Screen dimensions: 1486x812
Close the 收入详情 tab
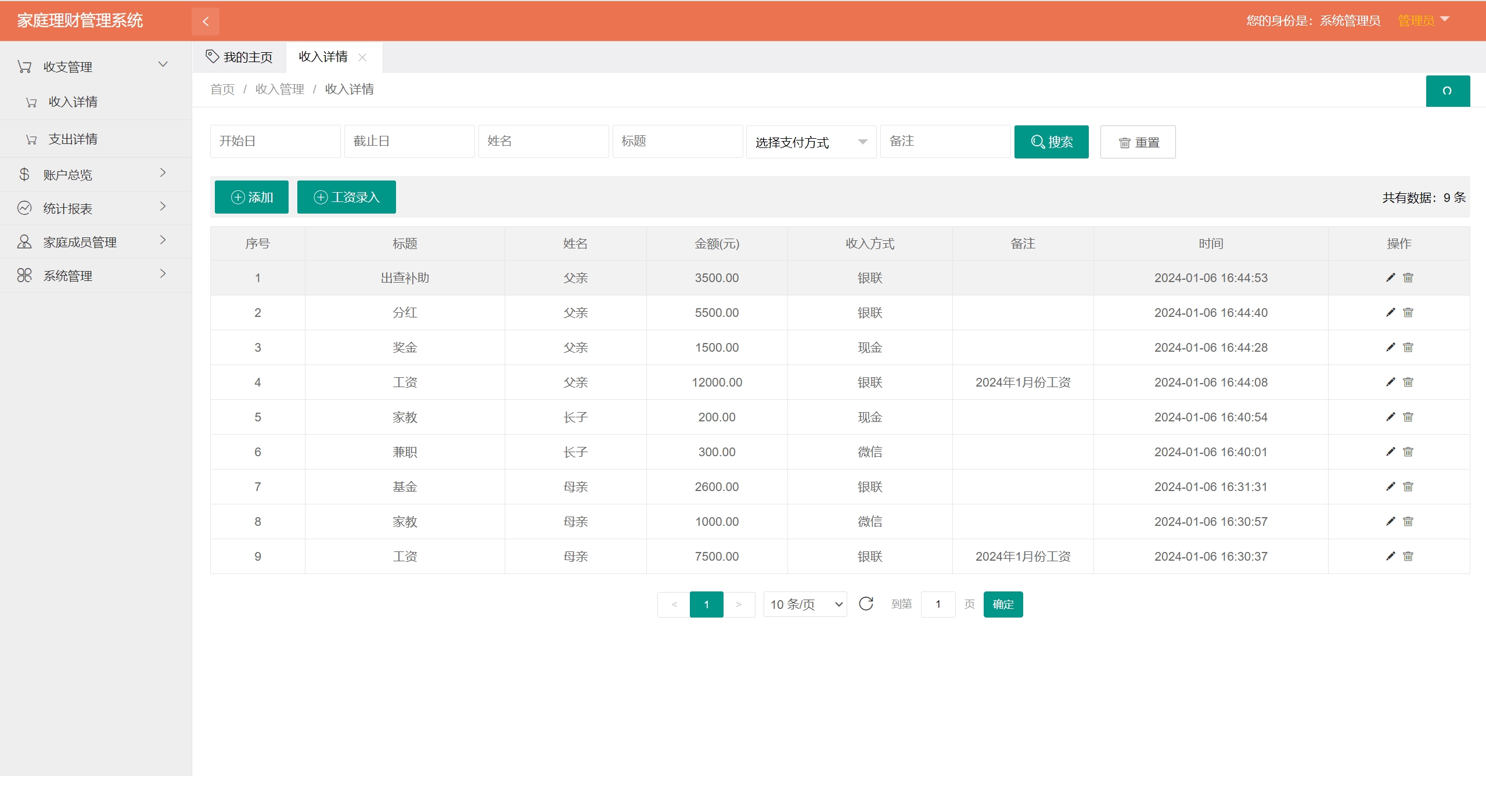(362, 57)
